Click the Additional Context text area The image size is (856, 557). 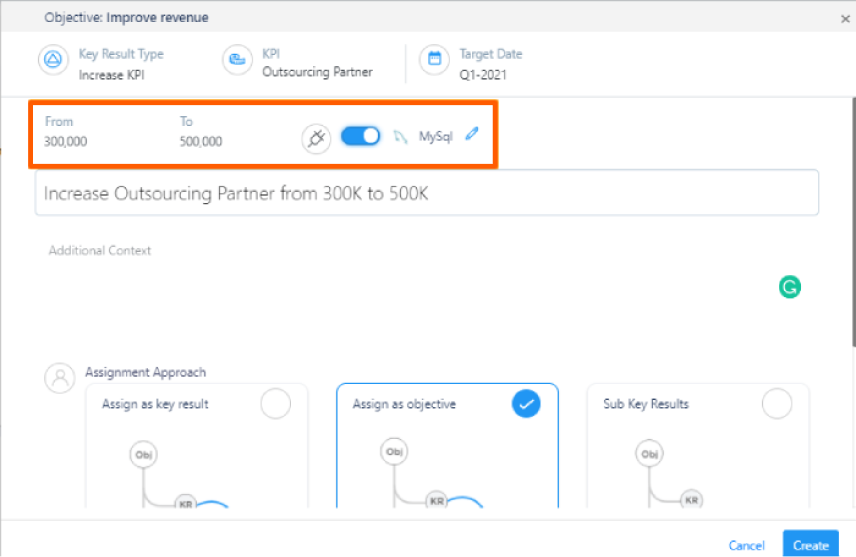tap(427, 287)
